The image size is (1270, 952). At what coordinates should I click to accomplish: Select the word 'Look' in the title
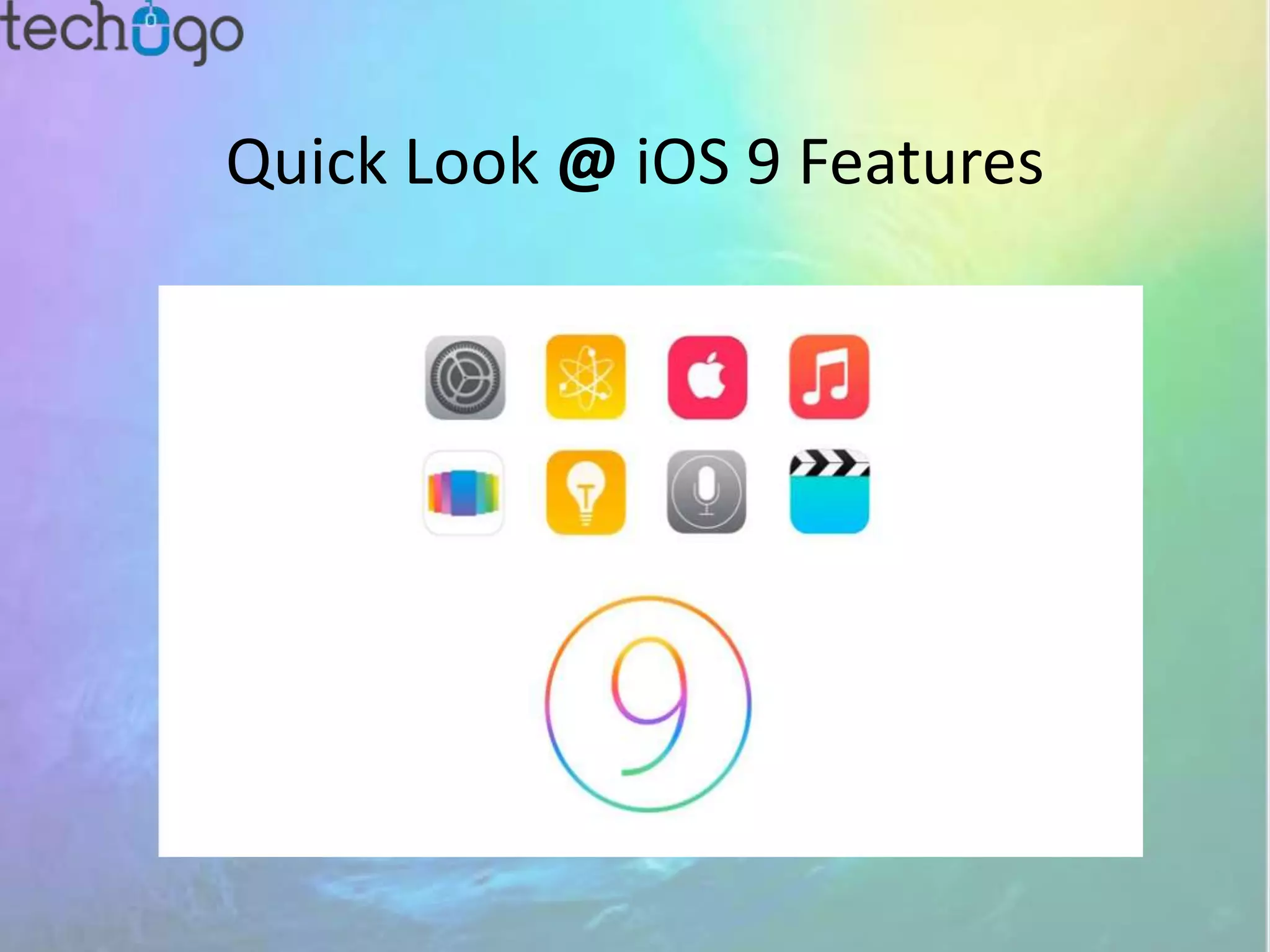pyautogui.click(x=472, y=162)
